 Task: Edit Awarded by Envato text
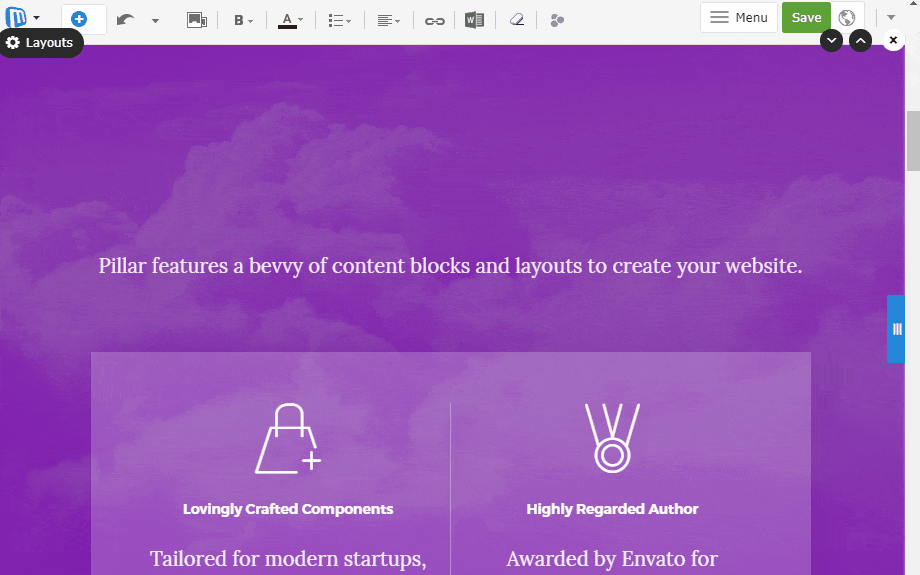(612, 559)
